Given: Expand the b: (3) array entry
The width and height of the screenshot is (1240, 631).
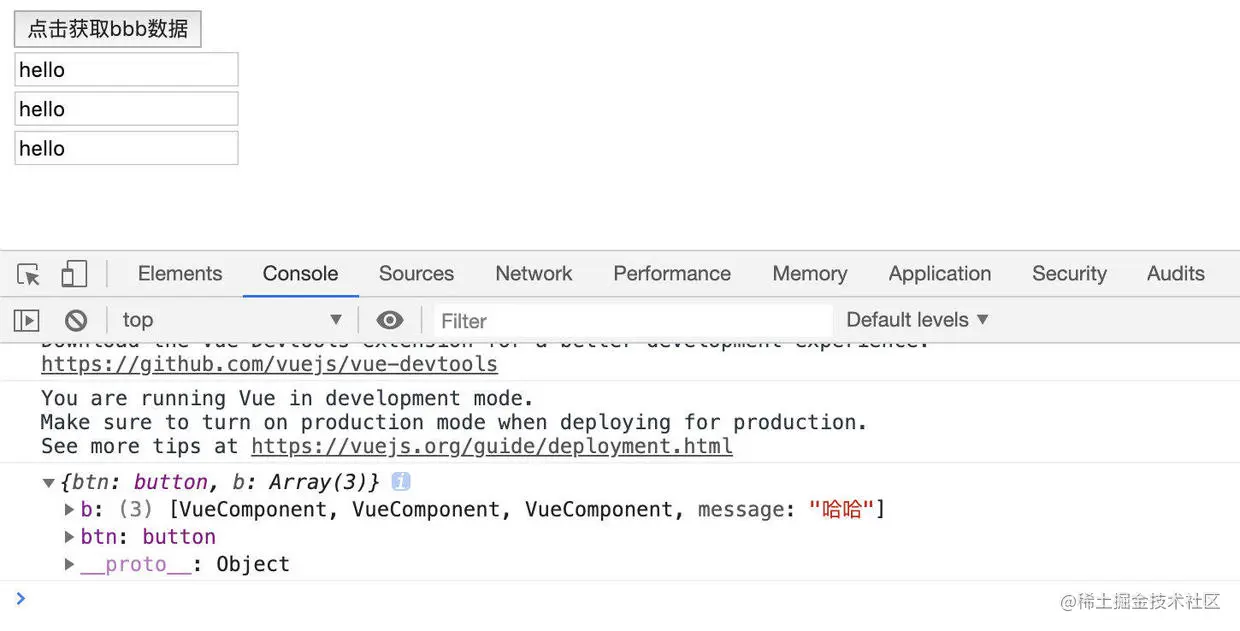Looking at the screenshot, I should point(69,509).
